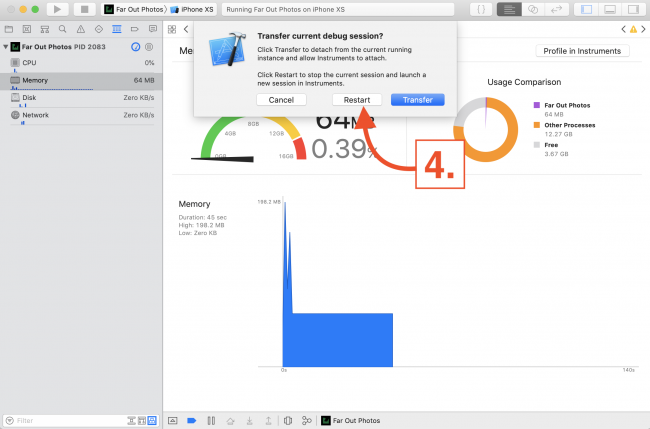Image resolution: width=650 pixels, height=429 pixels.
Task: Open the Test navigator tab
Action: pyautogui.click(x=99, y=29)
